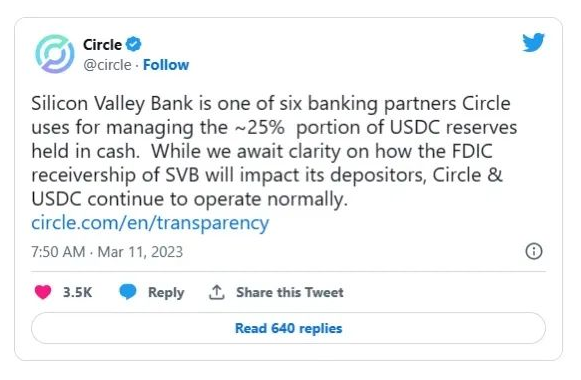Click the share upload arrow icon
Screen dimensions: 581x380
click(217, 292)
